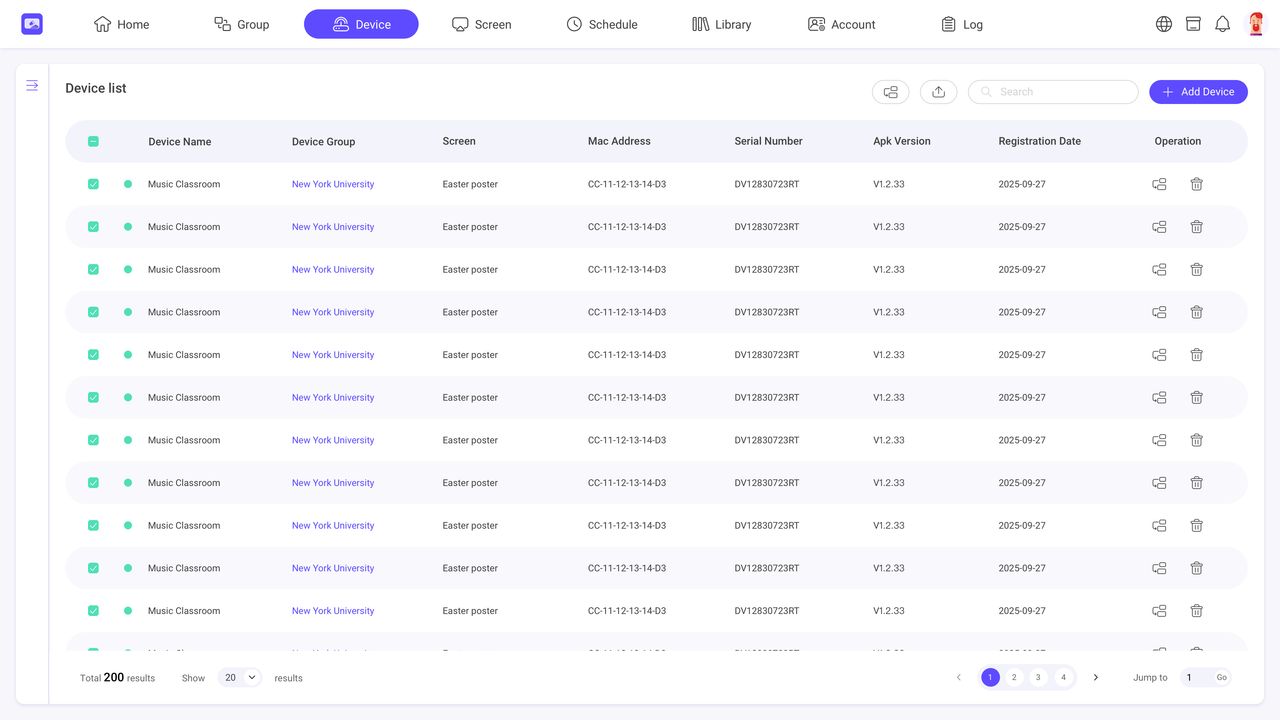The height and width of the screenshot is (720, 1280).
Task: Click the batch assign icon beside export
Action: click(x=890, y=92)
